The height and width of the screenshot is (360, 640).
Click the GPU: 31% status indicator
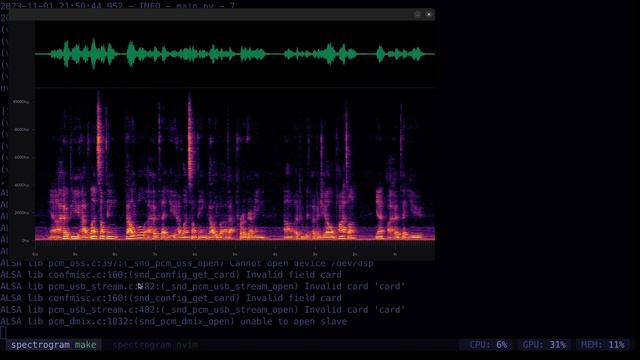[544, 345]
